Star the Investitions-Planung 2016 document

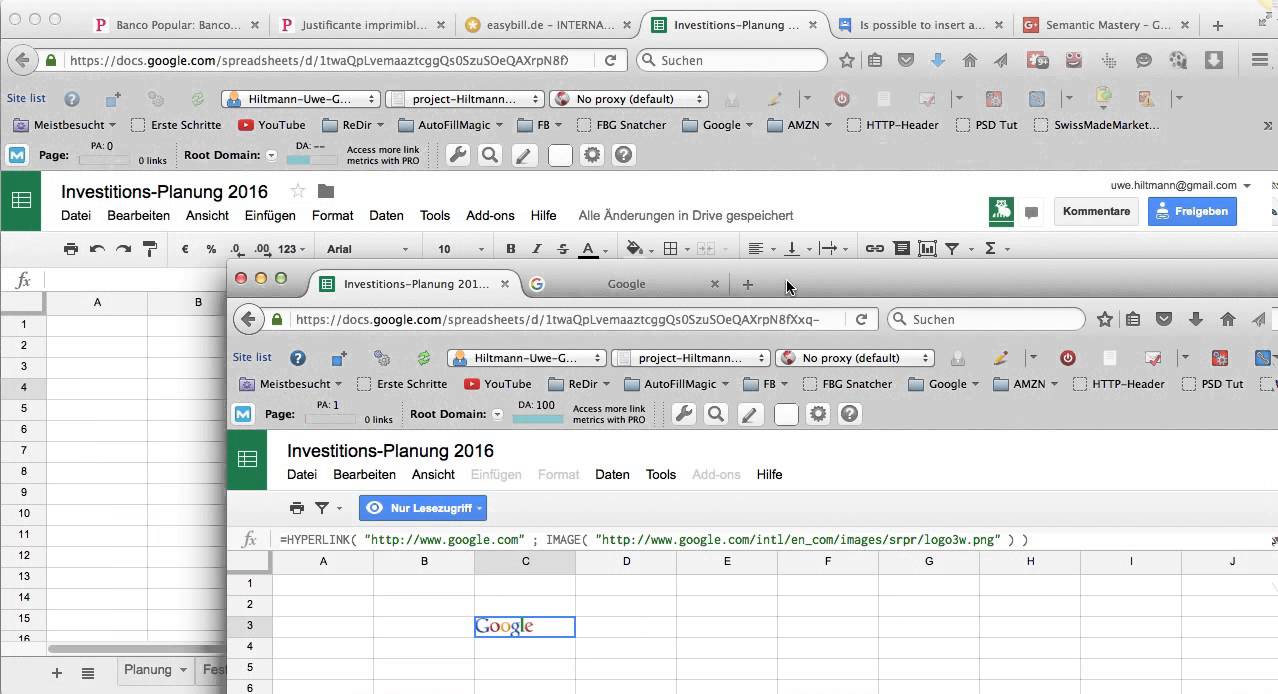(x=297, y=191)
